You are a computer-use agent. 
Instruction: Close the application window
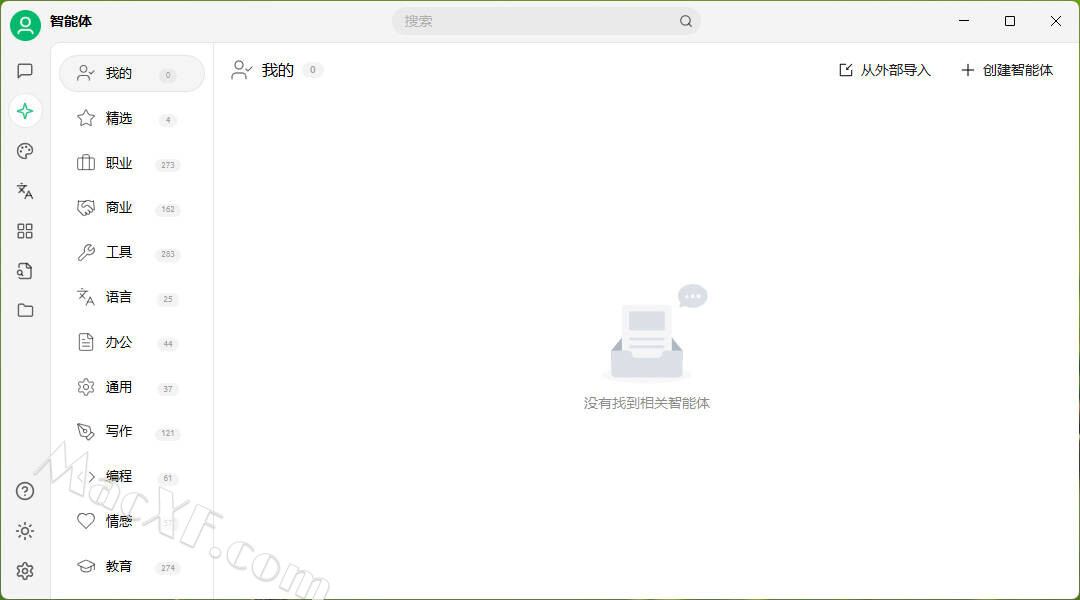tap(1055, 21)
